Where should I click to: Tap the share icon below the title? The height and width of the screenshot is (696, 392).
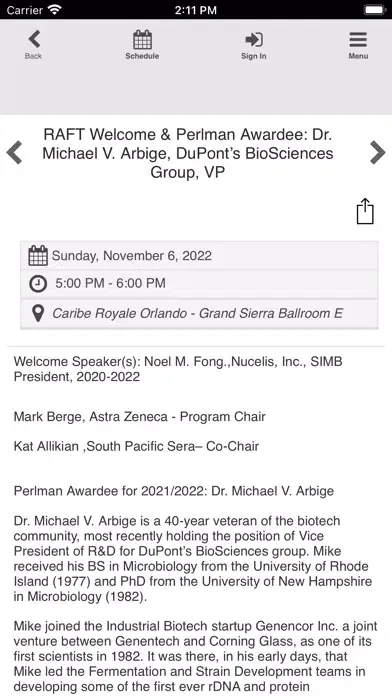[365, 211]
